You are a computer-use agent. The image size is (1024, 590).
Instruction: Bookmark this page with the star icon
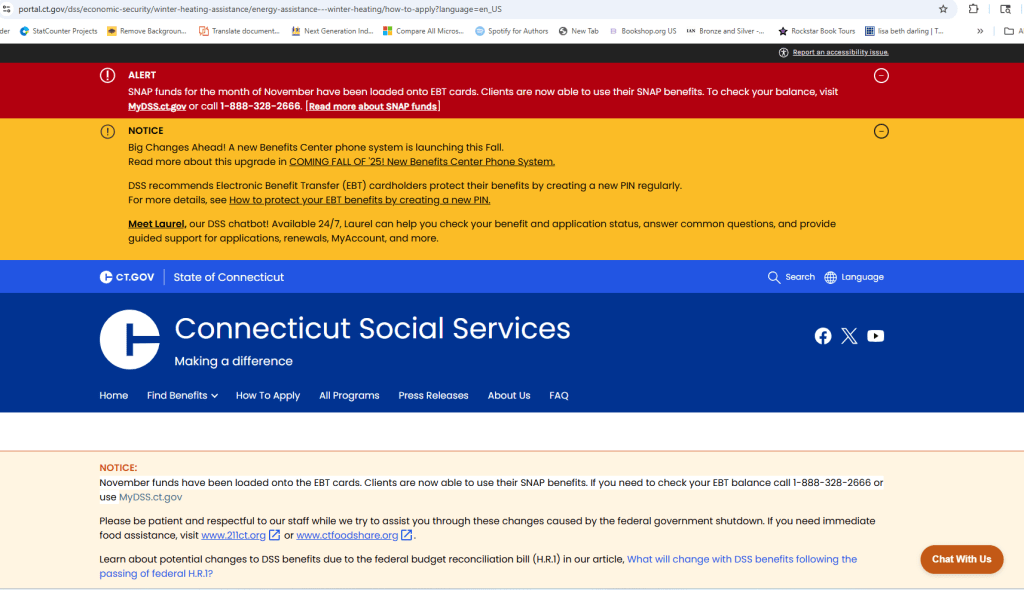click(x=942, y=9)
